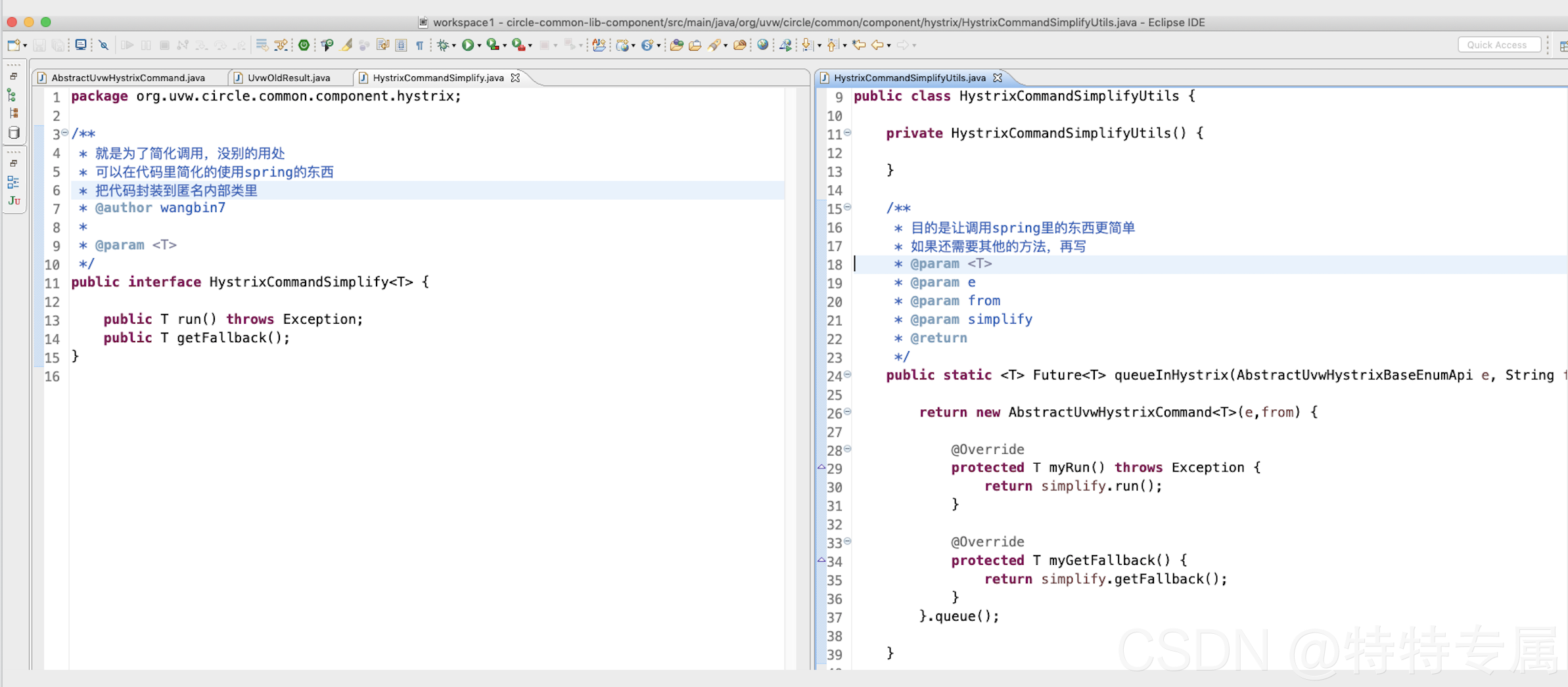Click the Last Edit Location icon
The image size is (1568, 687).
coord(859,45)
